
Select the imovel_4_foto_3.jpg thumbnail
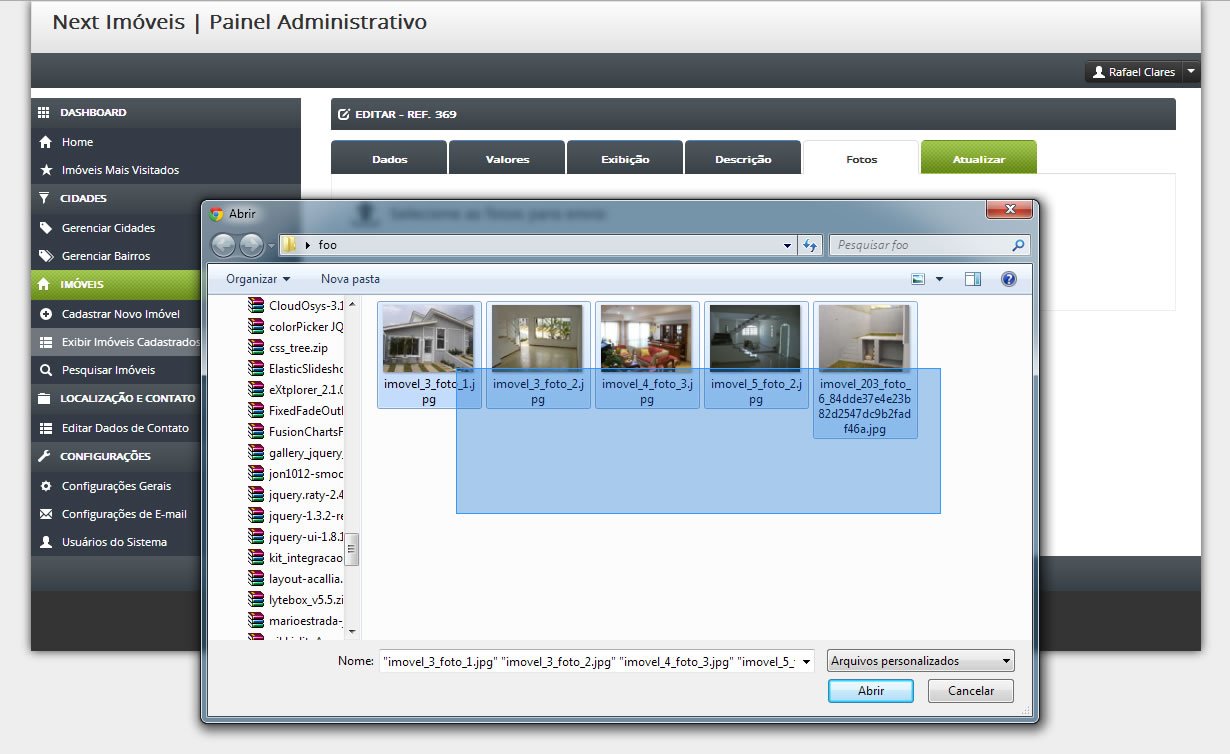[647, 355]
